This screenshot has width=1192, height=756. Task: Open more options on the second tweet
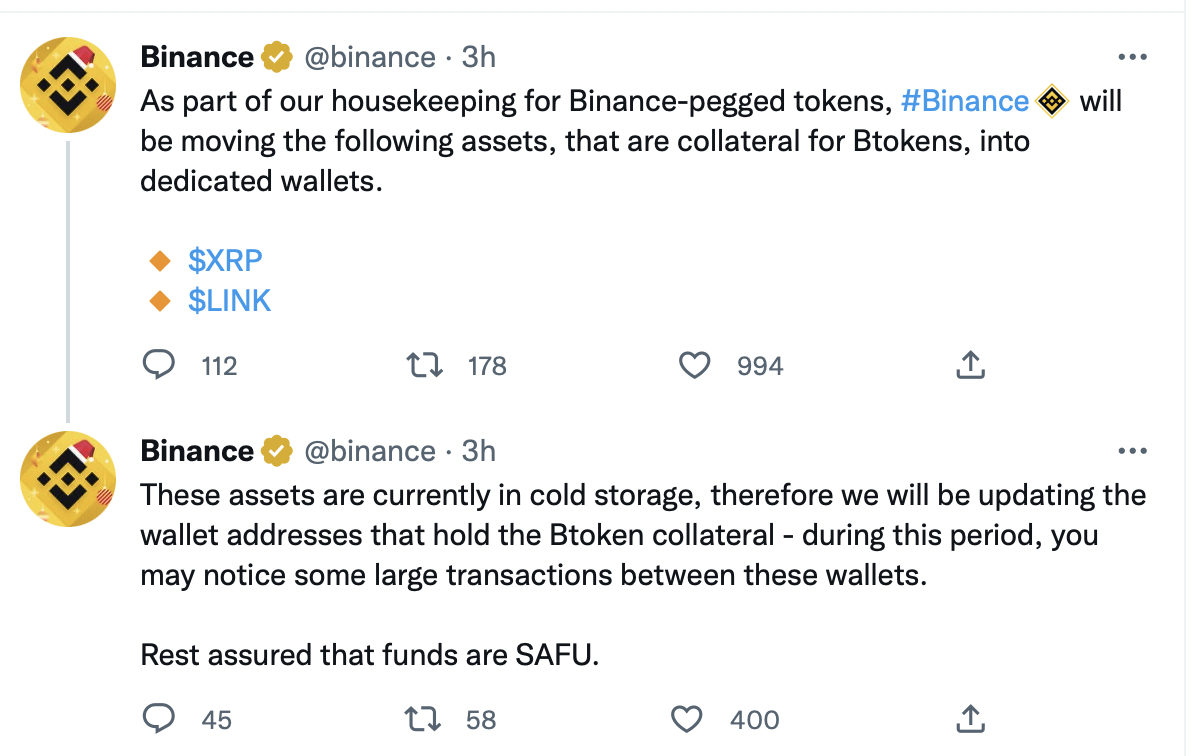[1133, 451]
